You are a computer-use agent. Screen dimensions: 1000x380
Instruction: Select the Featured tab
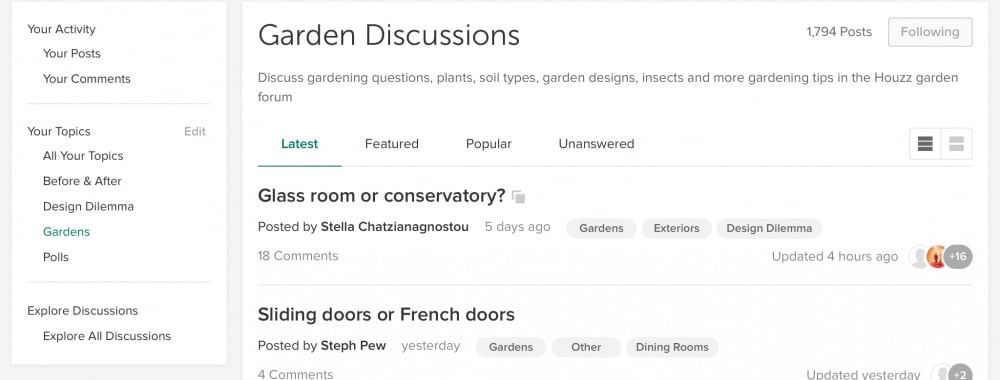(x=392, y=144)
